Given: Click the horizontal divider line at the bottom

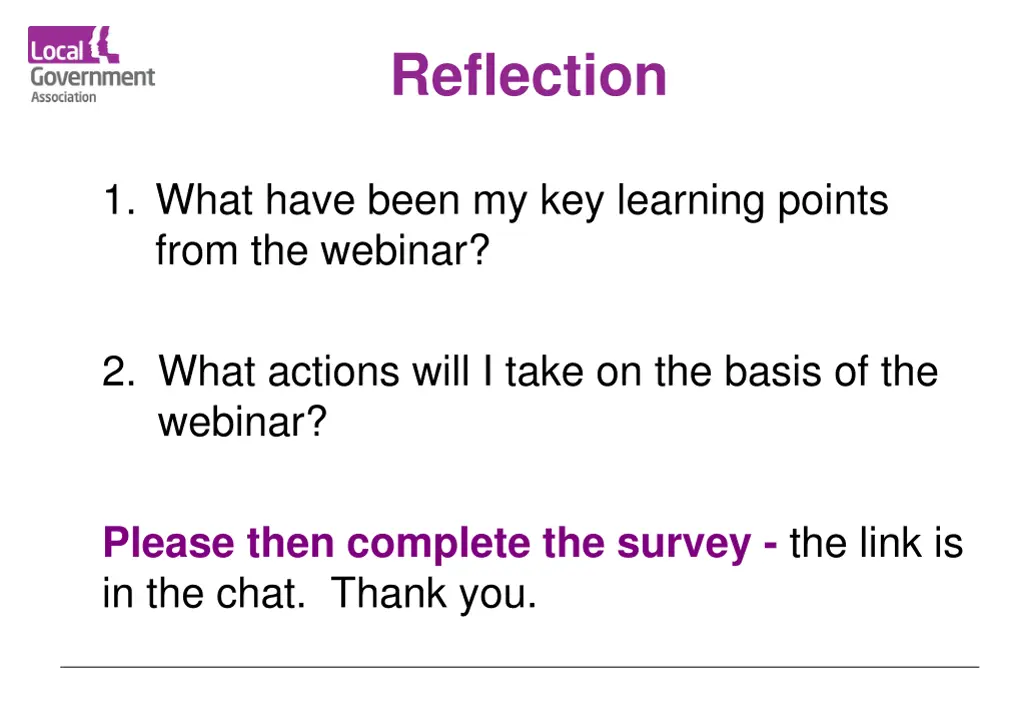Looking at the screenshot, I should point(520,667).
